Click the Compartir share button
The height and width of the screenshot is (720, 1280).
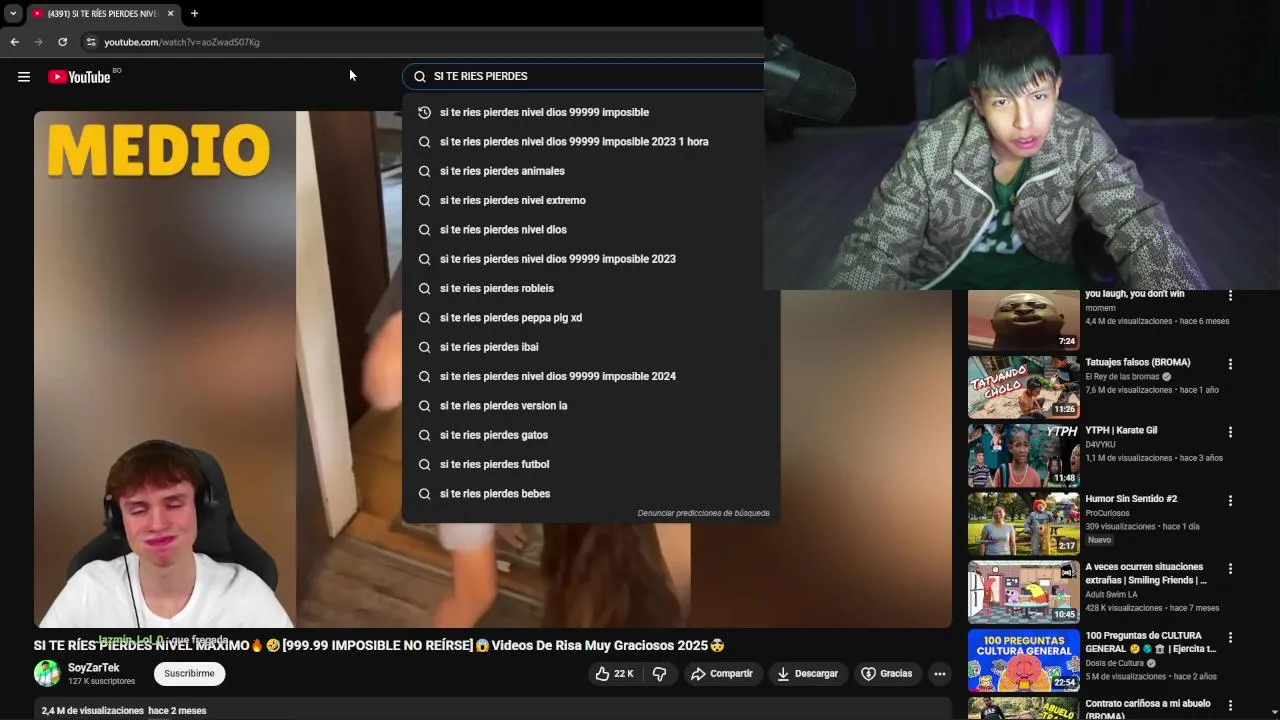721,674
